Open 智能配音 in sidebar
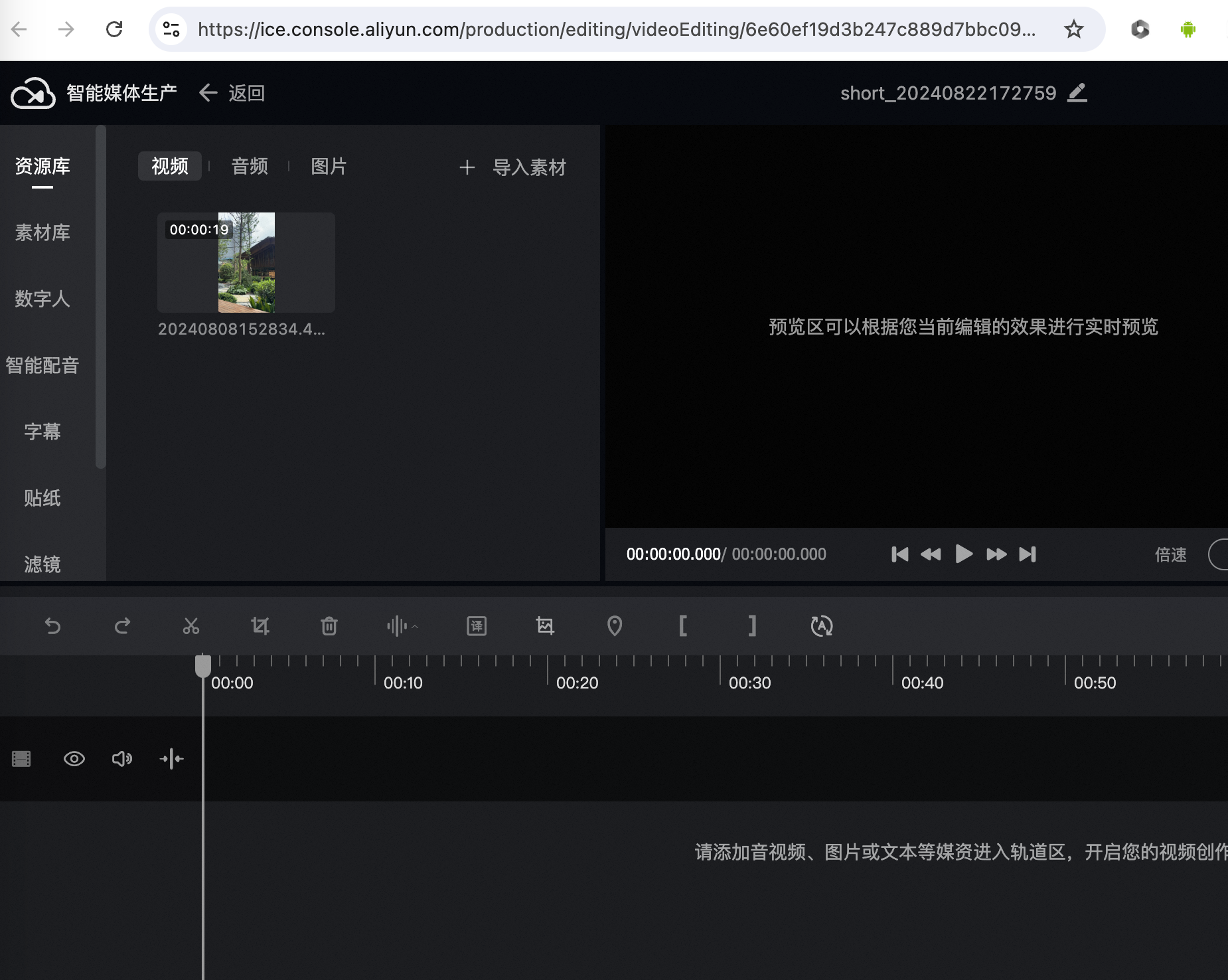1228x980 pixels. [x=42, y=365]
